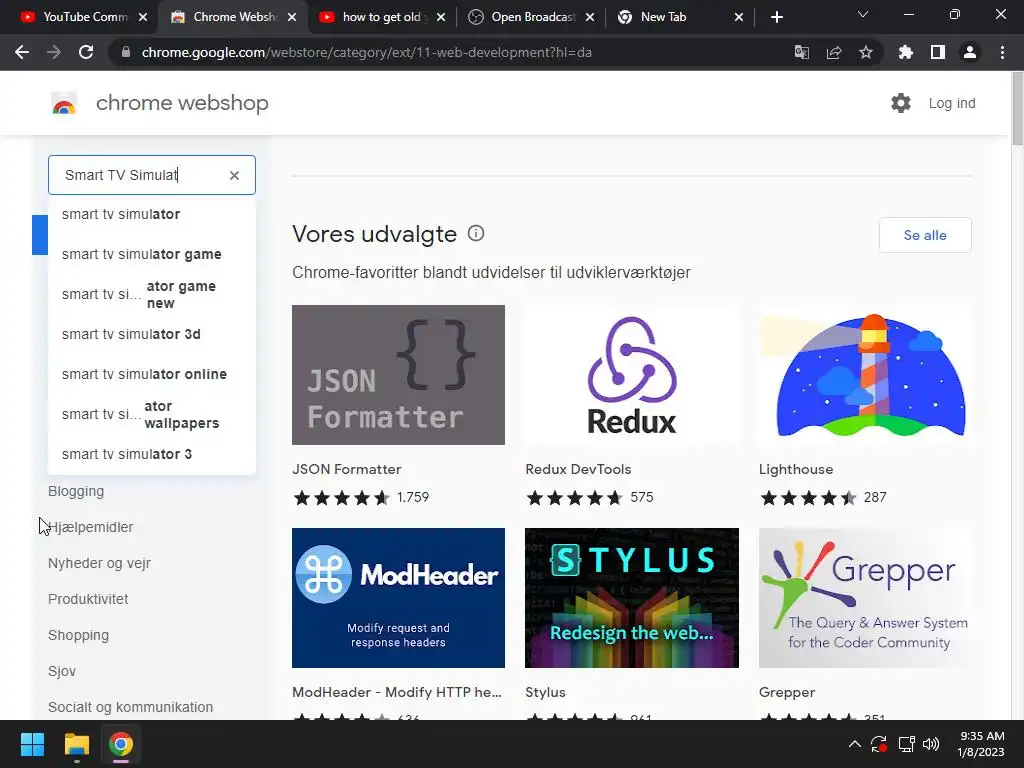Clear the store search field
This screenshot has height=768, width=1024.
point(234,175)
